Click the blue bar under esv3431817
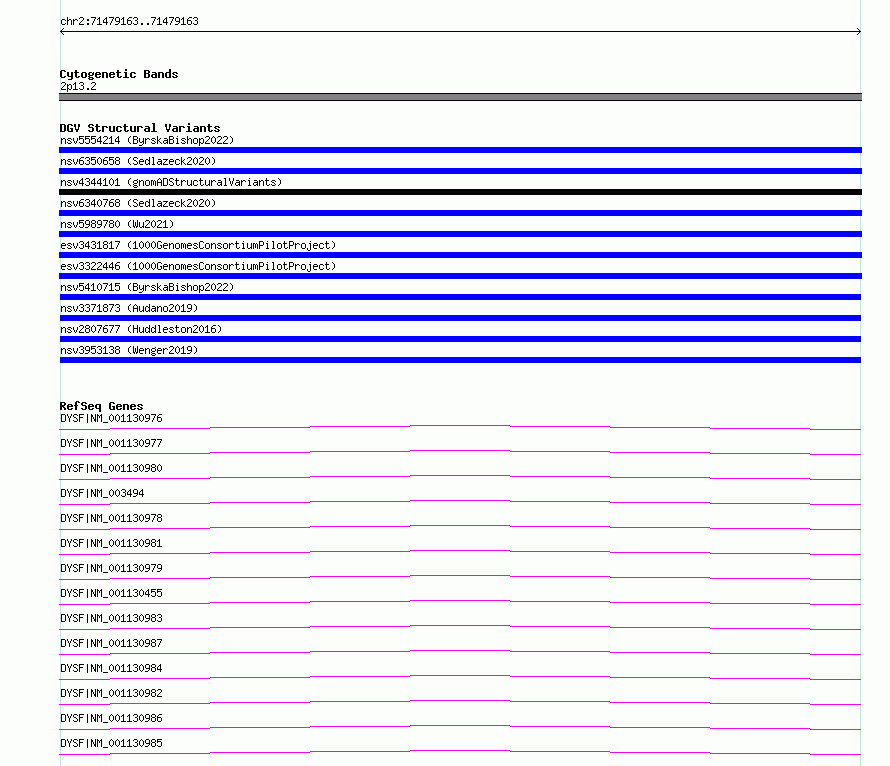Image resolution: width=890 pixels, height=766 pixels. pyautogui.click(x=460, y=255)
